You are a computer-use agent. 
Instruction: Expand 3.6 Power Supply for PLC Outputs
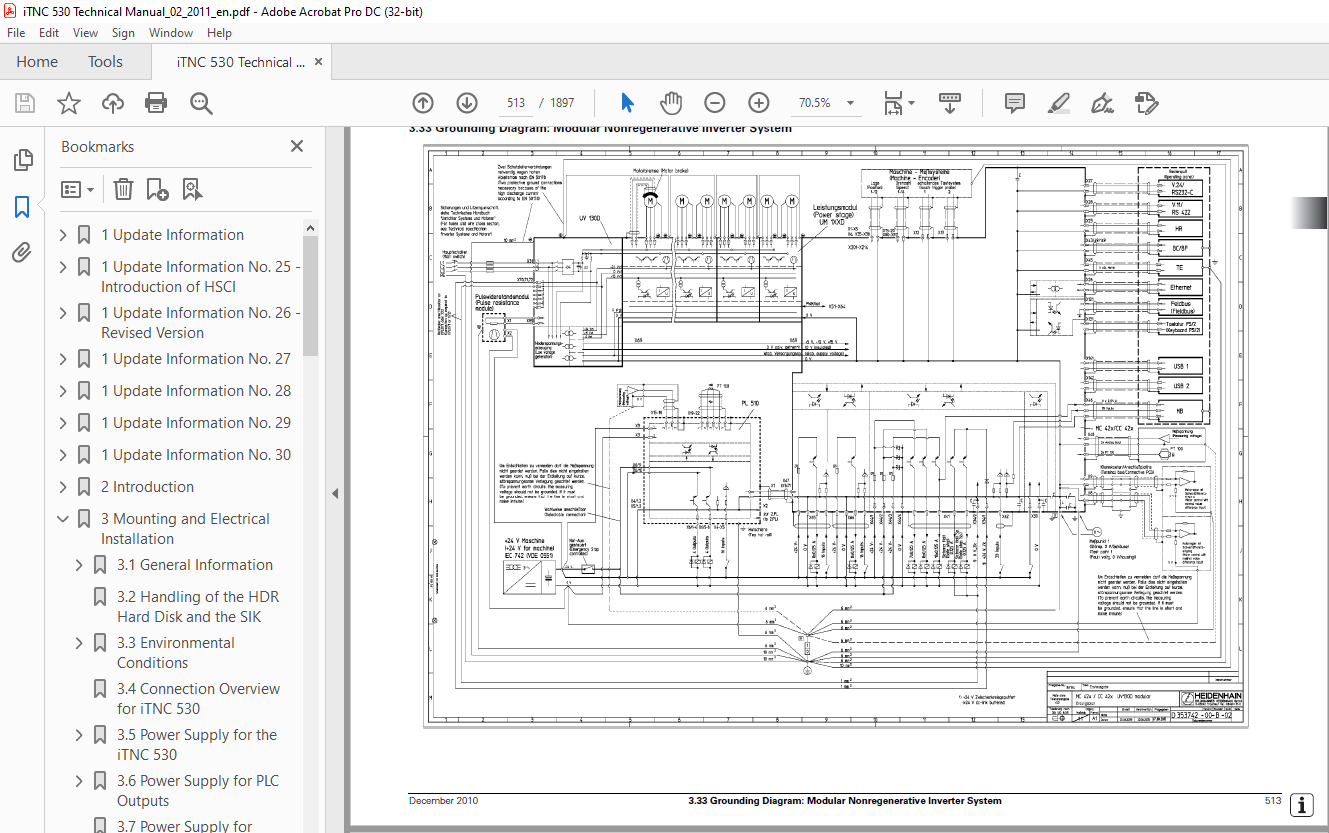79,781
